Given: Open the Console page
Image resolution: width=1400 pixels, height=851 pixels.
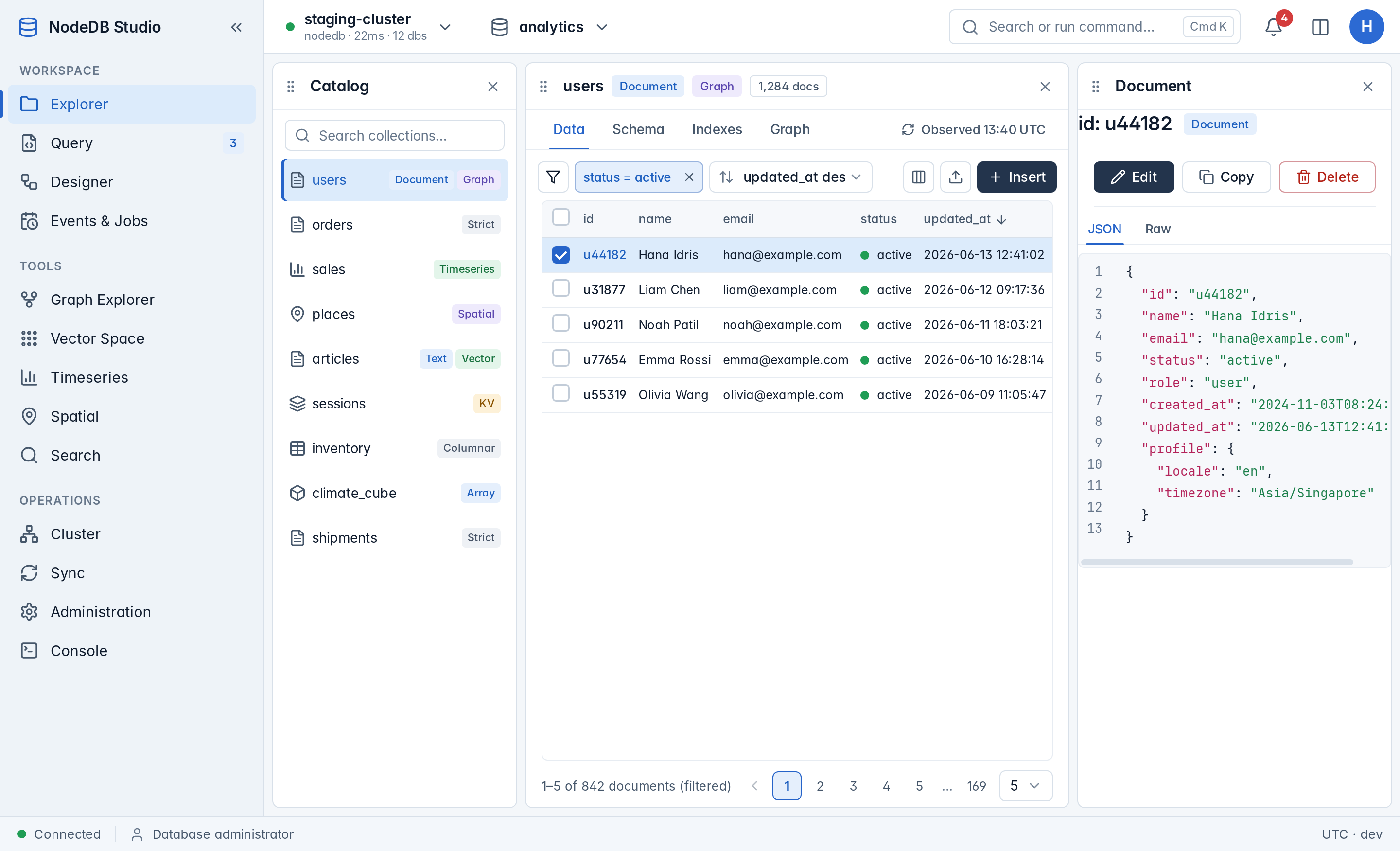Looking at the screenshot, I should point(131,650).
